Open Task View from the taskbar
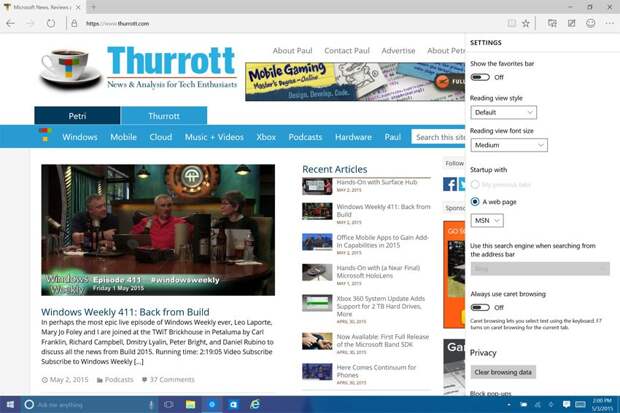 [169, 404]
